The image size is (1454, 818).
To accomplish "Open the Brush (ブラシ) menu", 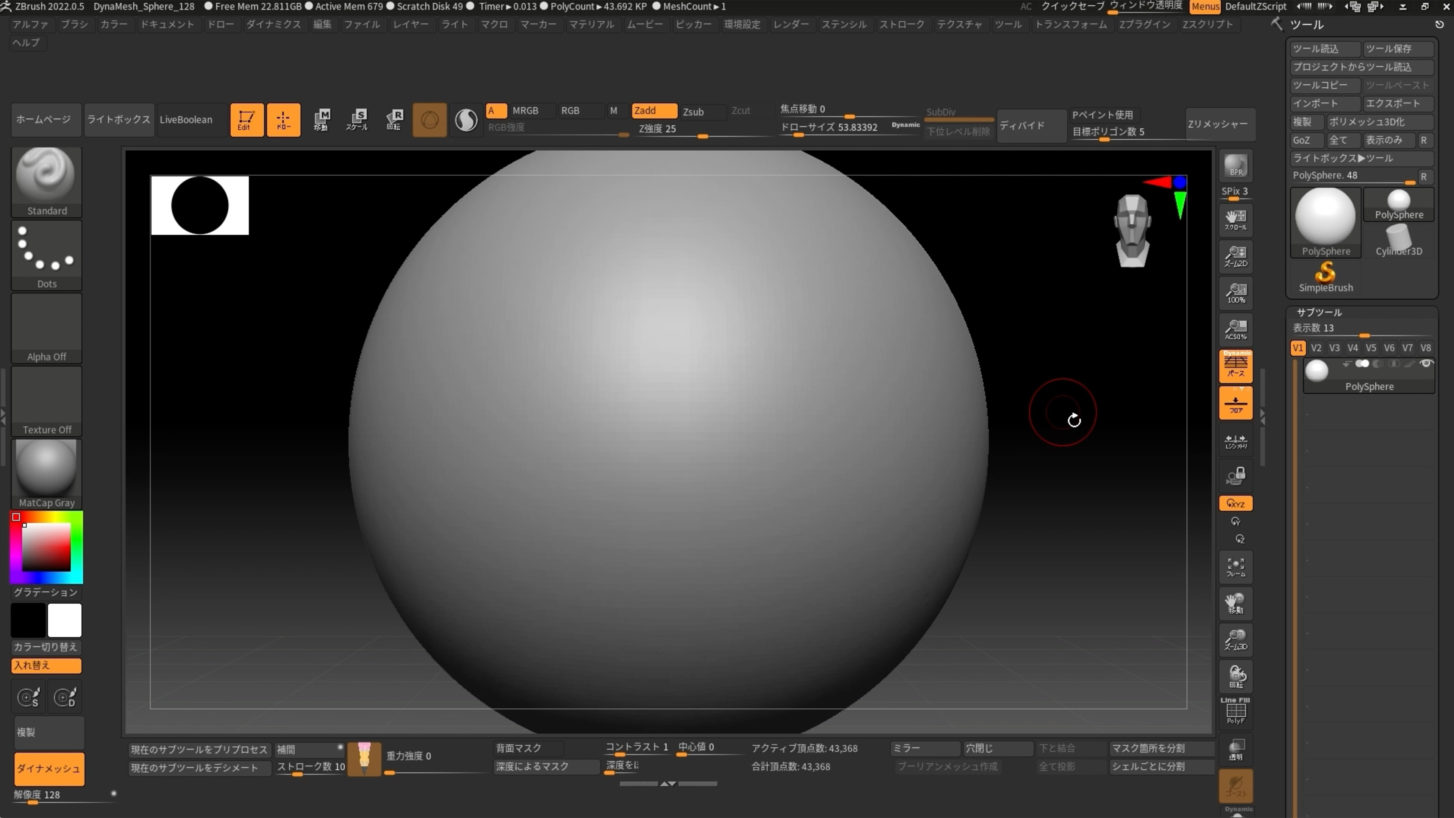I will pos(74,24).
